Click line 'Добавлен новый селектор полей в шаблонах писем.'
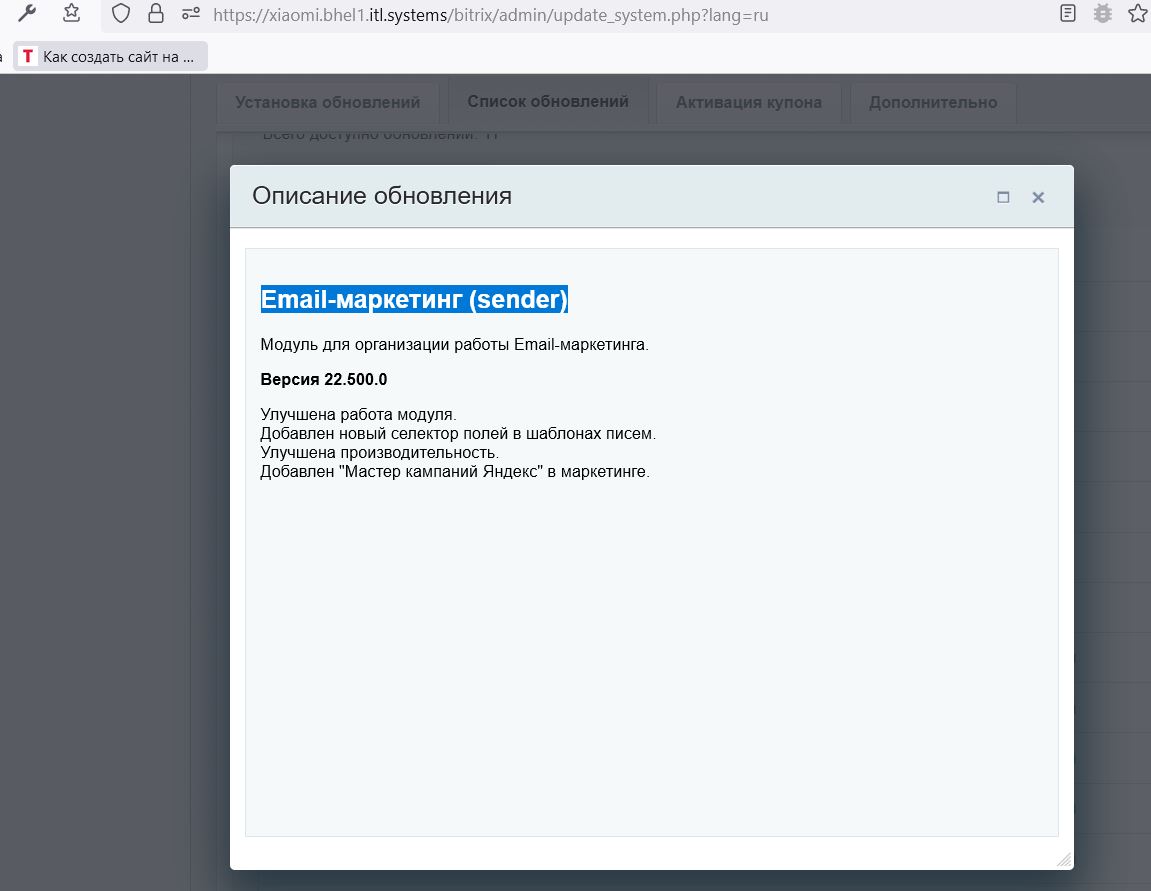Screen dimensions: 1151x891 point(458,434)
